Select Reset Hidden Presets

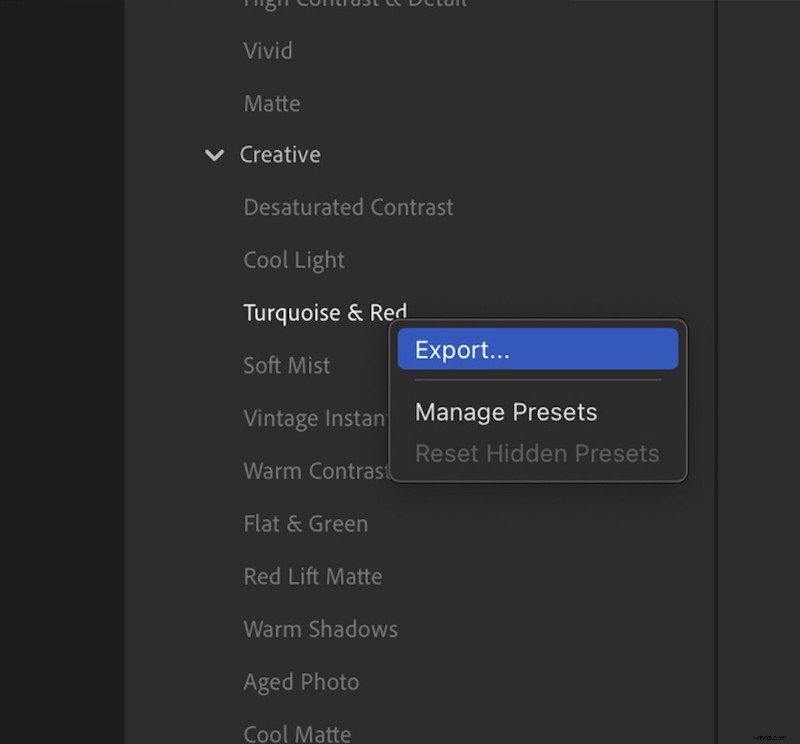click(537, 453)
